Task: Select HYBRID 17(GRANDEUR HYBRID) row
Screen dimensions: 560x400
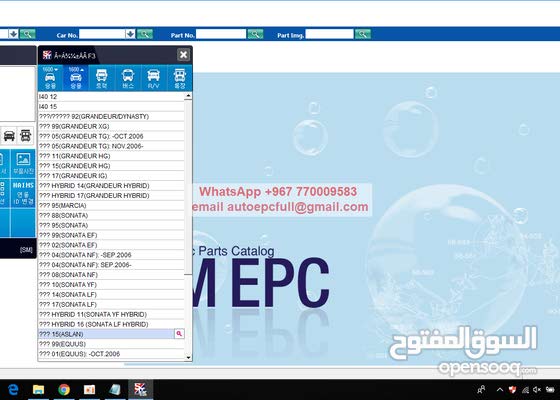Action: (x=111, y=196)
